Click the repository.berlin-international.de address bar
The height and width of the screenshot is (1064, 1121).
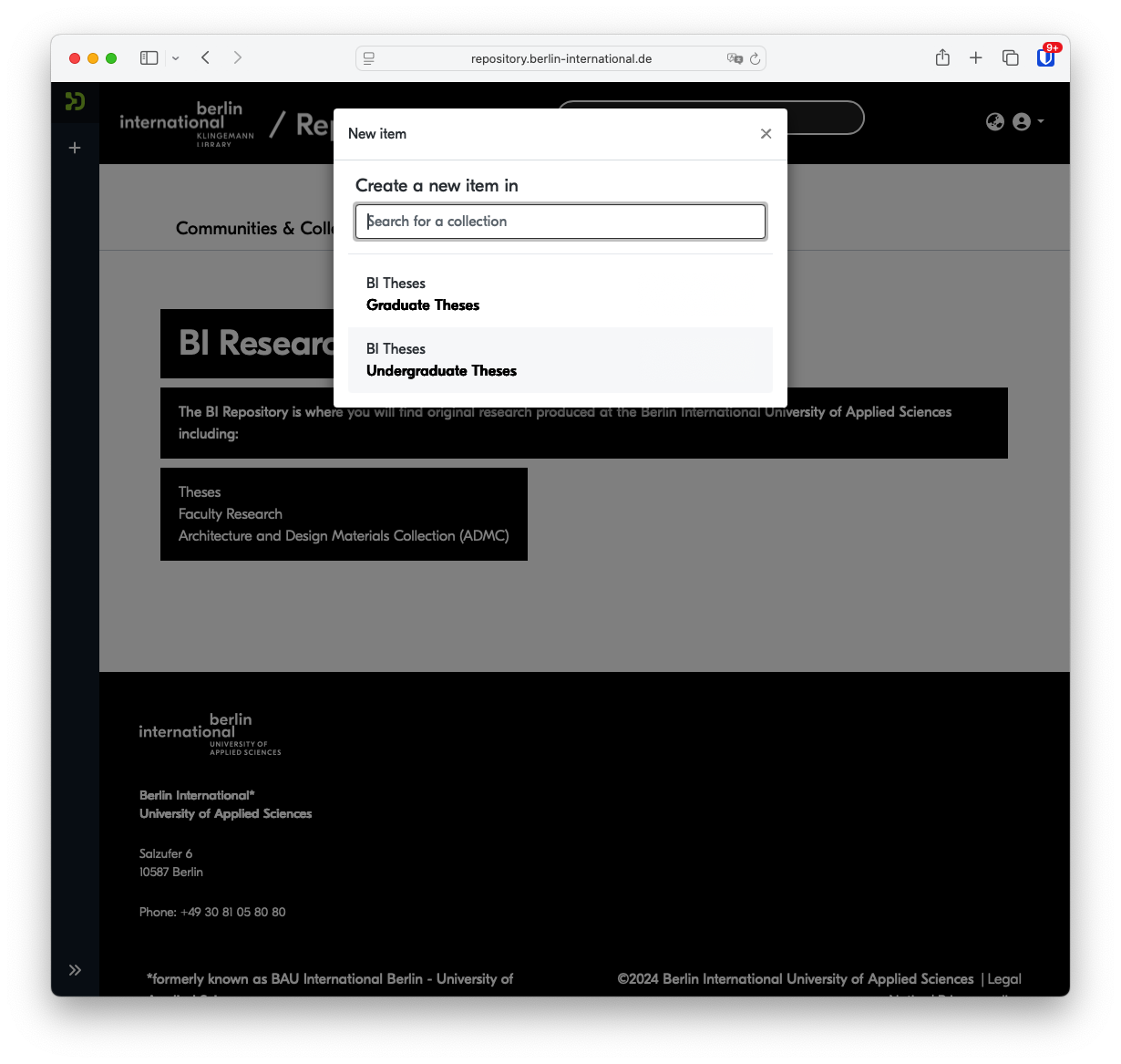pyautogui.click(x=560, y=58)
